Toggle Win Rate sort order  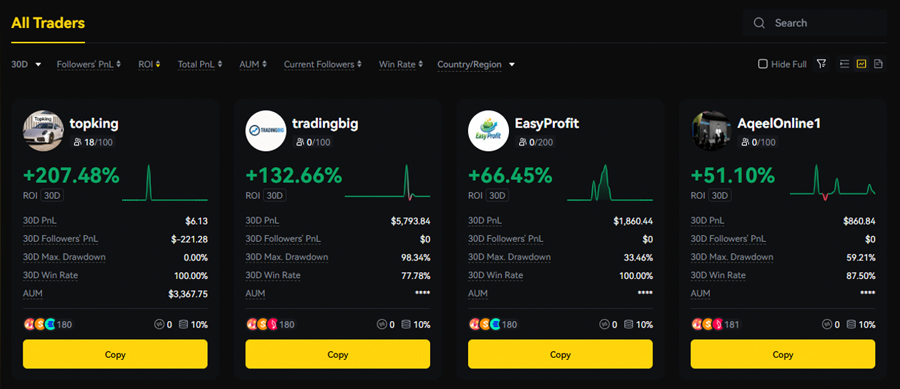click(x=401, y=64)
